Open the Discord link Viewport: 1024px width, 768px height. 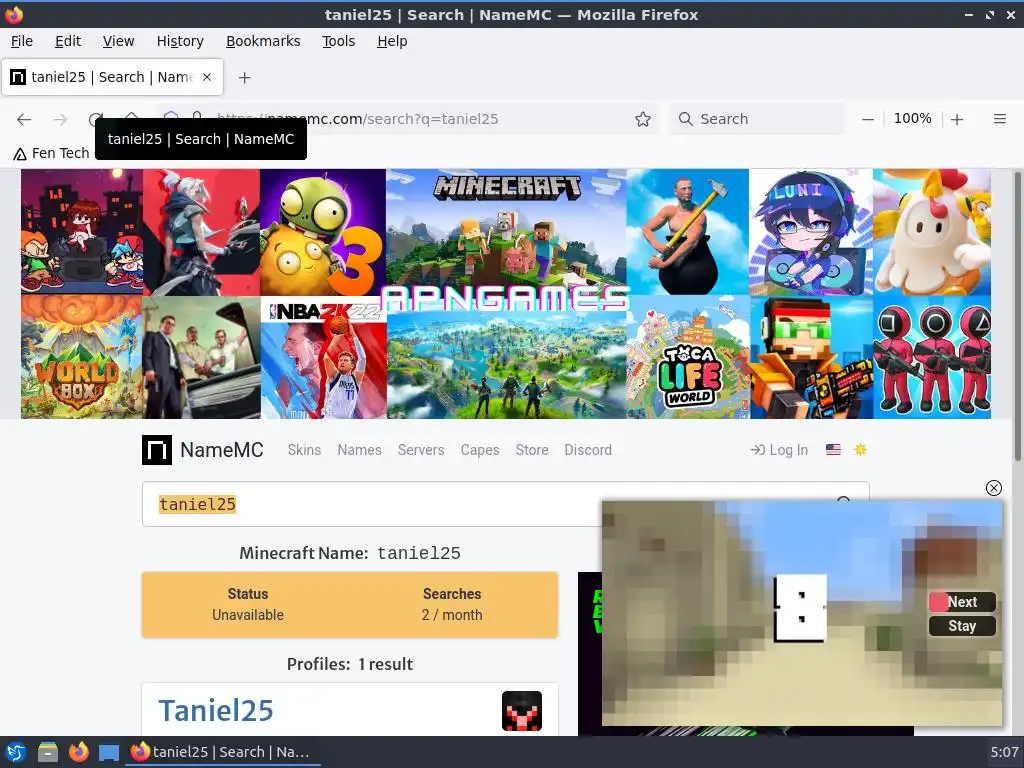point(588,450)
